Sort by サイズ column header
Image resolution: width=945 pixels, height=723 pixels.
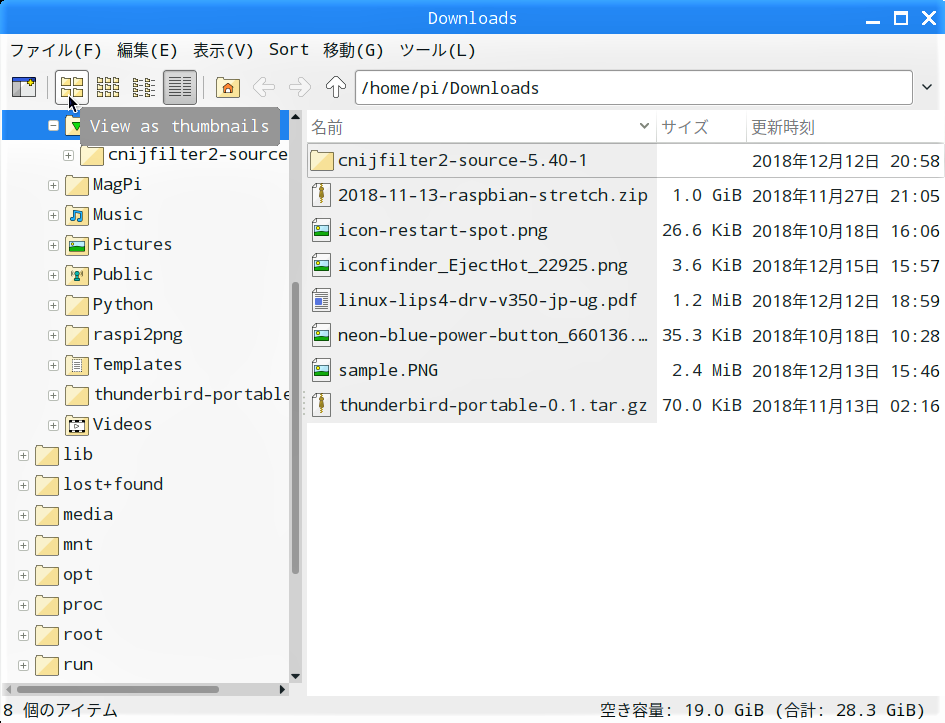coord(701,127)
